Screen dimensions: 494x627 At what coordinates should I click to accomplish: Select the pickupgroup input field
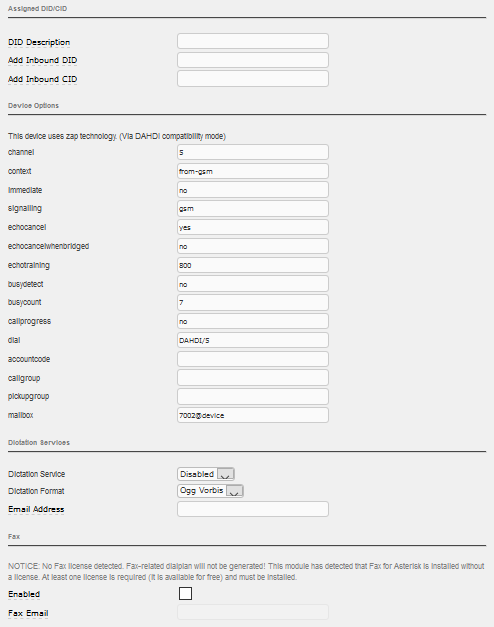(x=253, y=396)
